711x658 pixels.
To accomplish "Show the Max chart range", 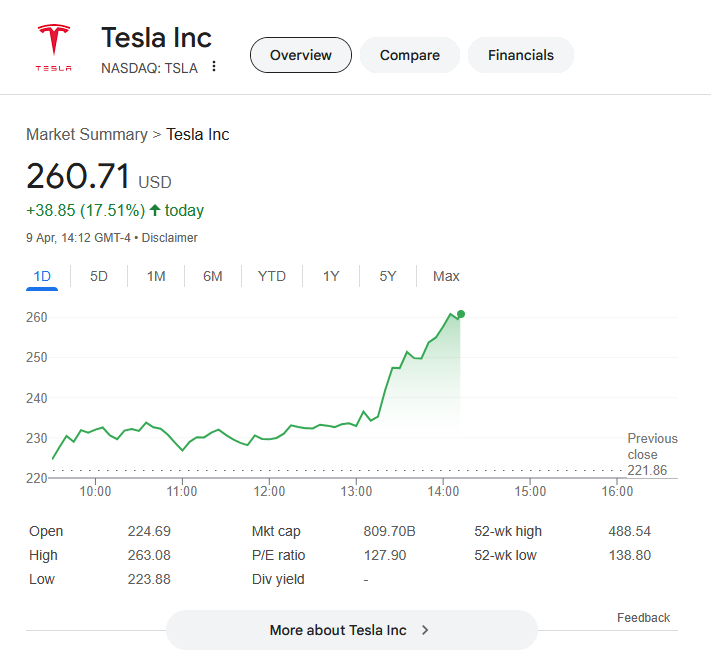I will 446,276.
